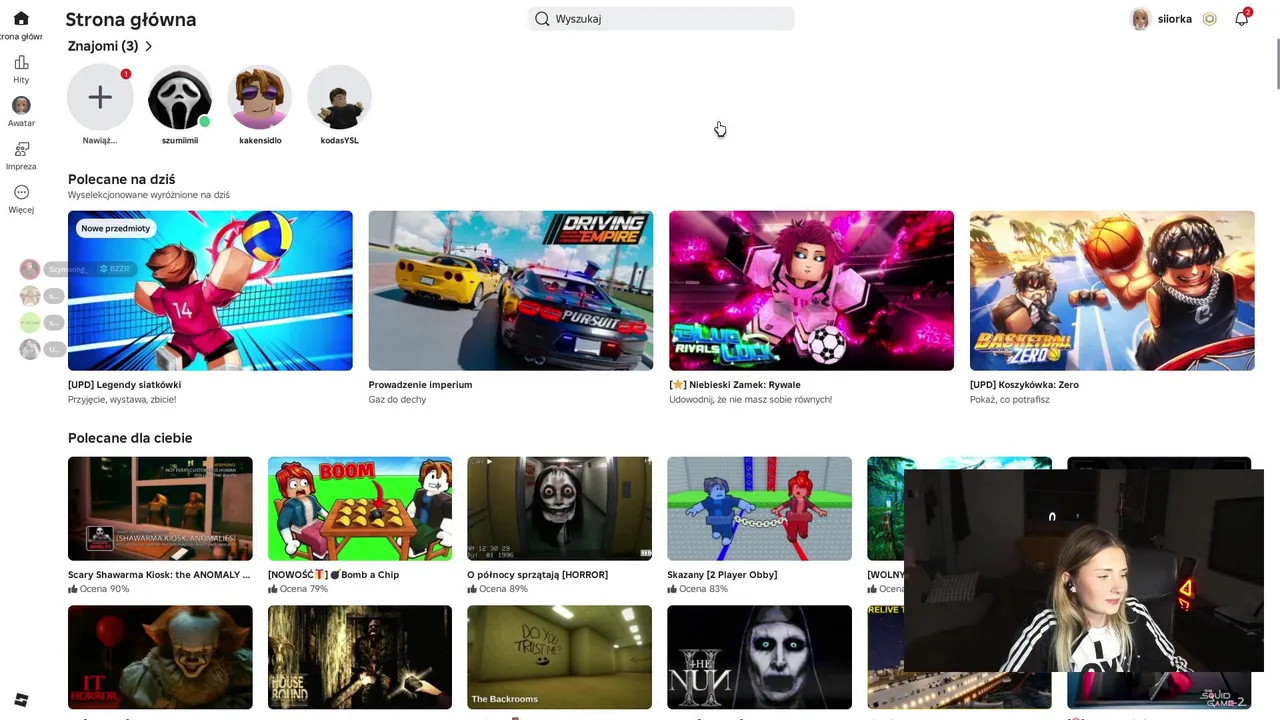Open the Robux balance icon
This screenshot has height=720, width=1280.
[x=1209, y=19]
